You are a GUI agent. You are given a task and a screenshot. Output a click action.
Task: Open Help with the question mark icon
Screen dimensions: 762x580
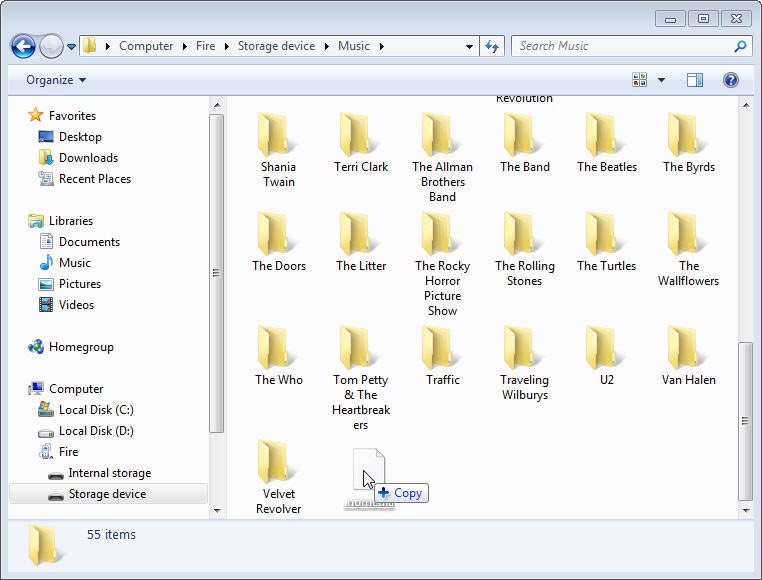tap(730, 80)
